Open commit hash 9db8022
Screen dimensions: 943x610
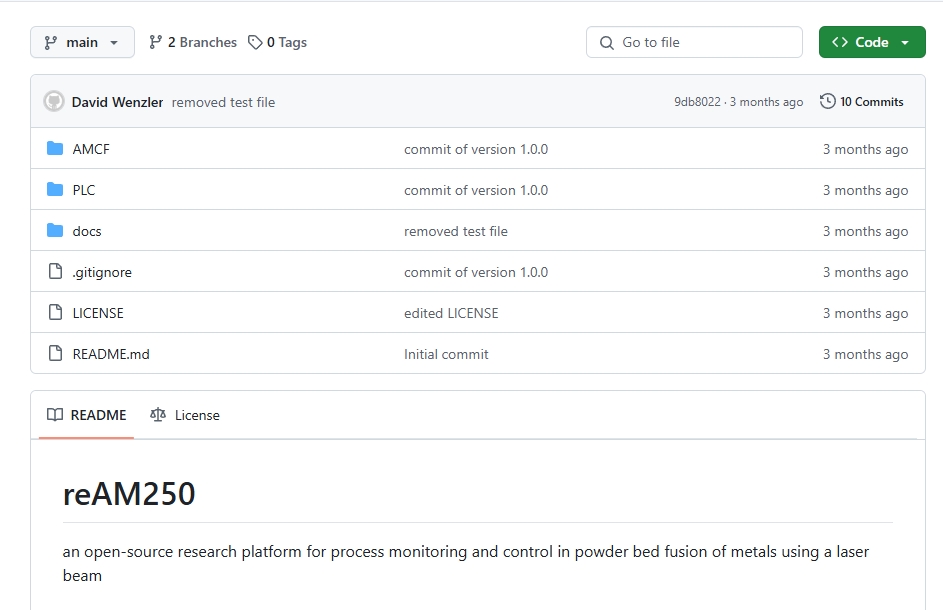tap(697, 102)
